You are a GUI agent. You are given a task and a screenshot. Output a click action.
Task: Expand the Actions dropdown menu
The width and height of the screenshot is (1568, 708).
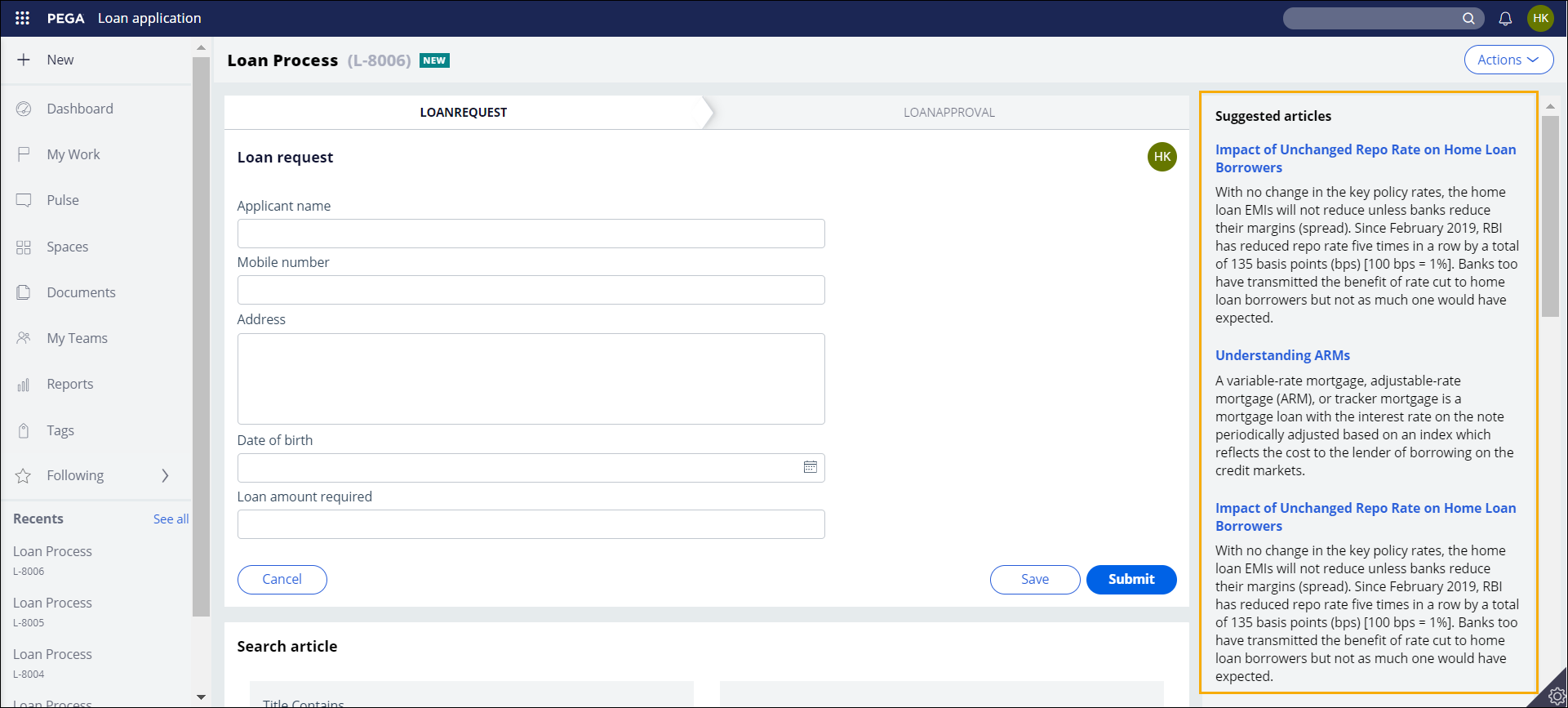pos(1508,60)
